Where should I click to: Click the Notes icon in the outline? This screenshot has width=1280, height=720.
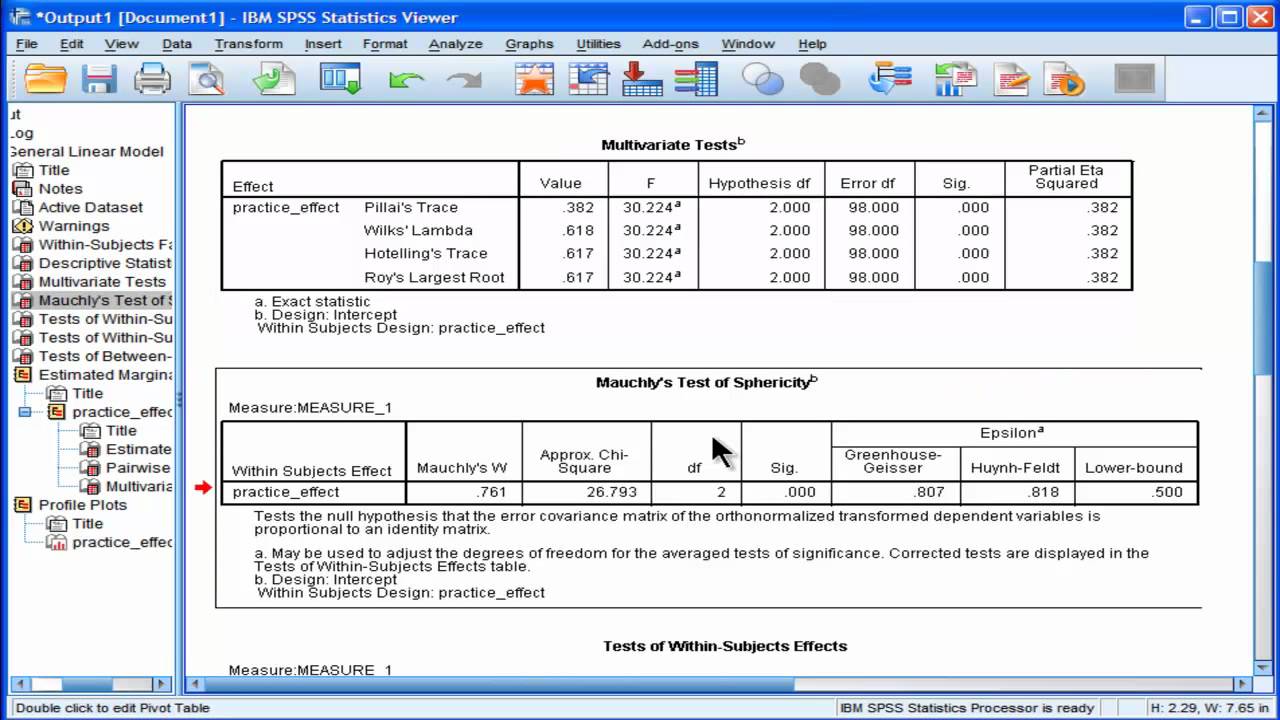point(22,189)
